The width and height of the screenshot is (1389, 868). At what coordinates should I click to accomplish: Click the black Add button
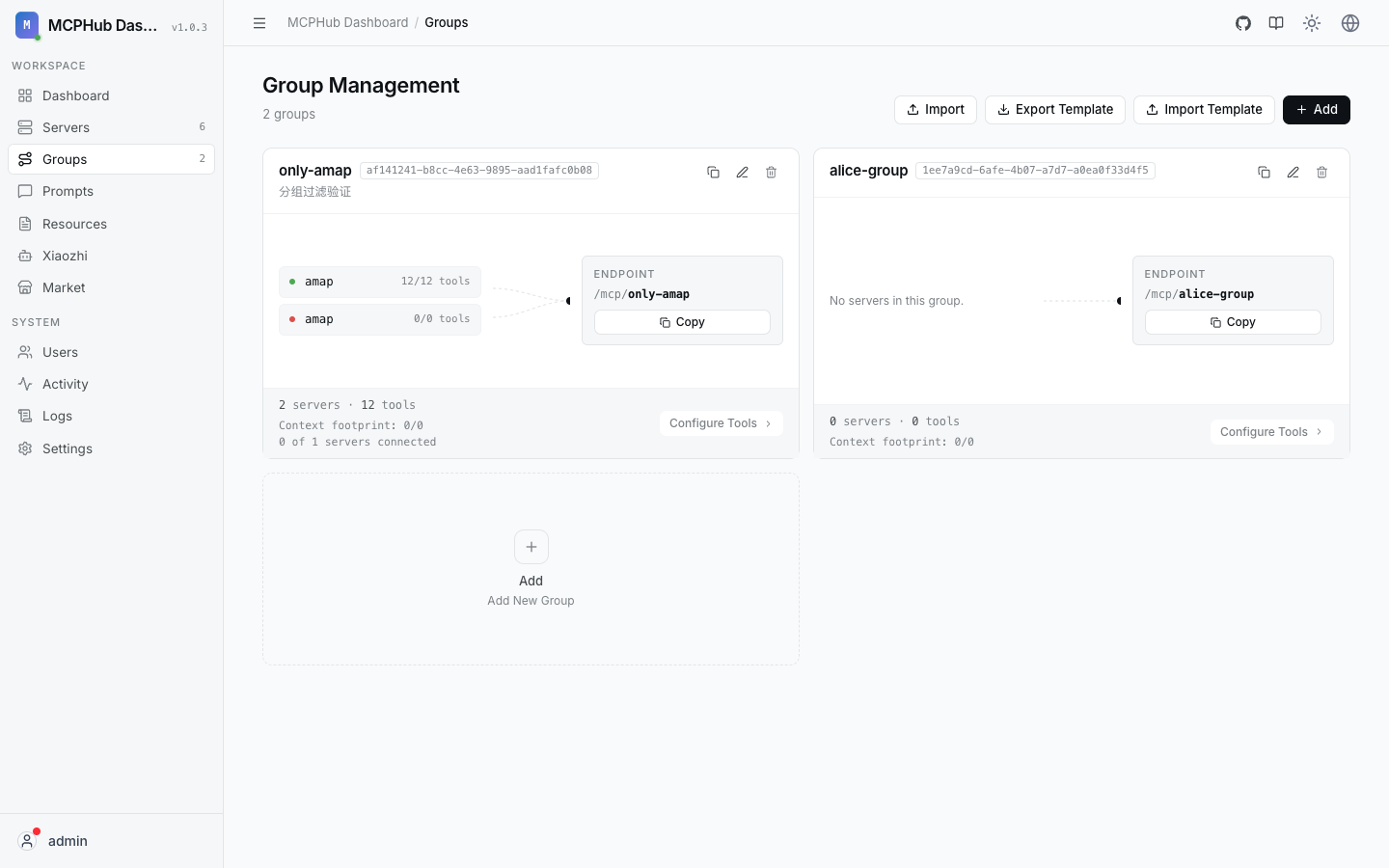[x=1317, y=110]
